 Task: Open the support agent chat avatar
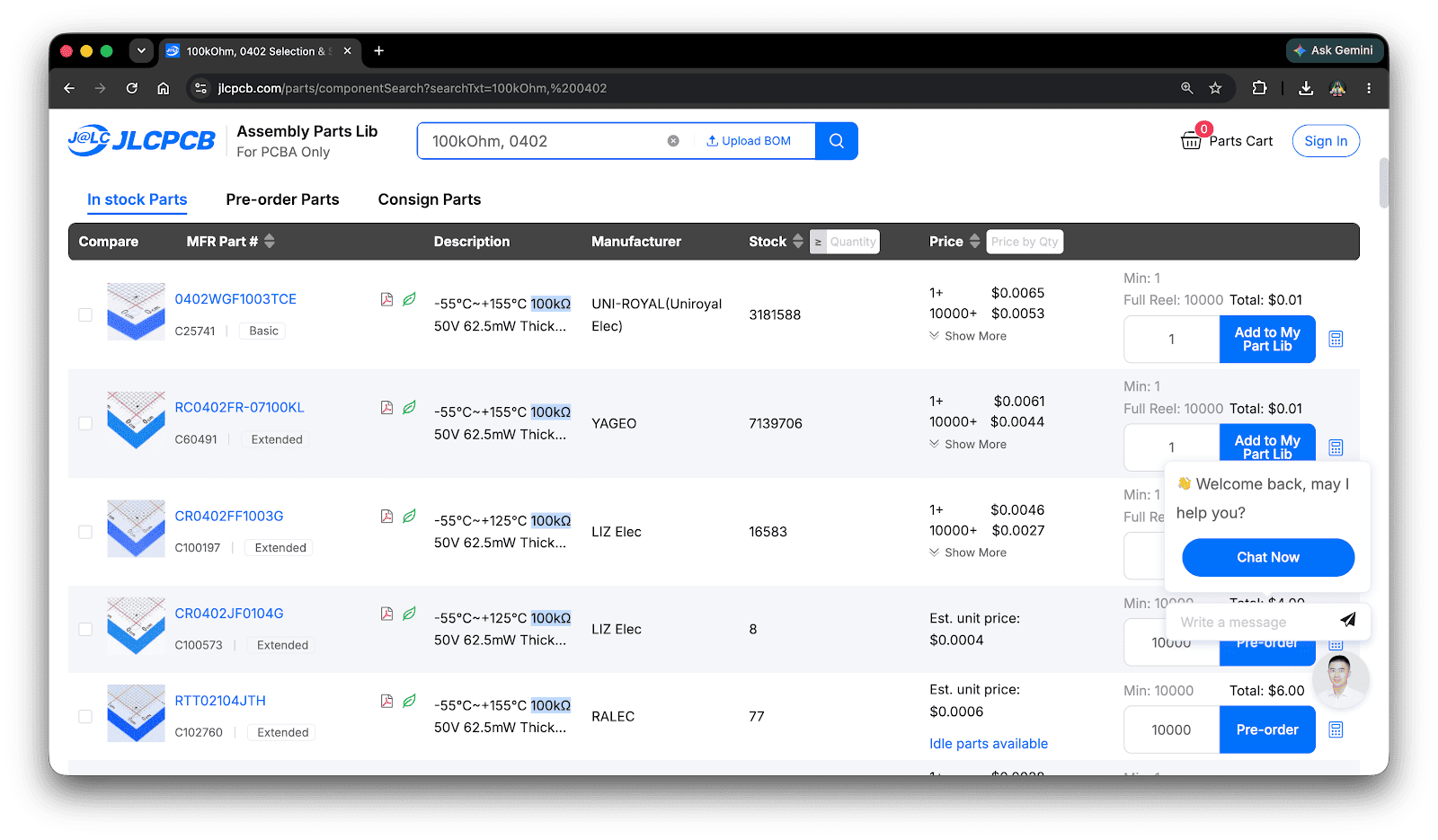click(x=1340, y=680)
